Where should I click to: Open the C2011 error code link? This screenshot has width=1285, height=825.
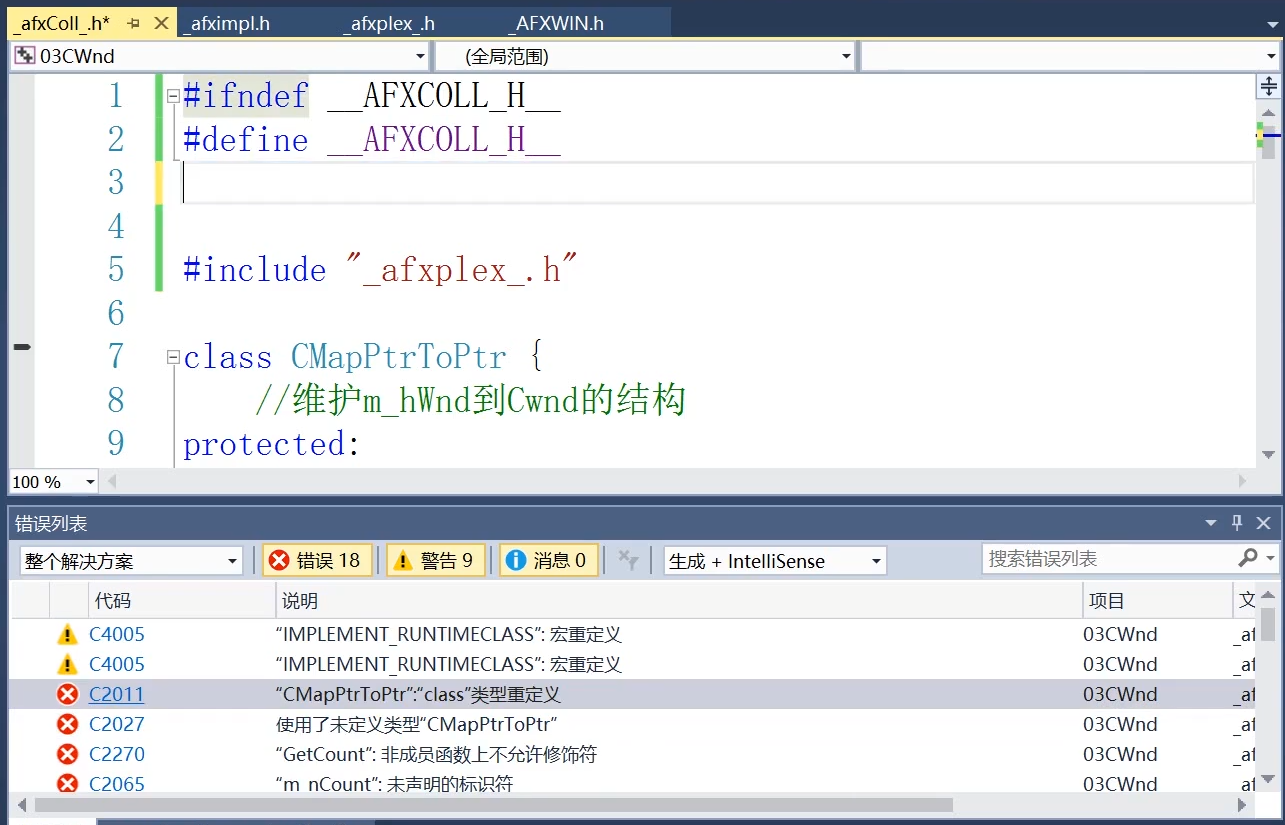(x=117, y=694)
